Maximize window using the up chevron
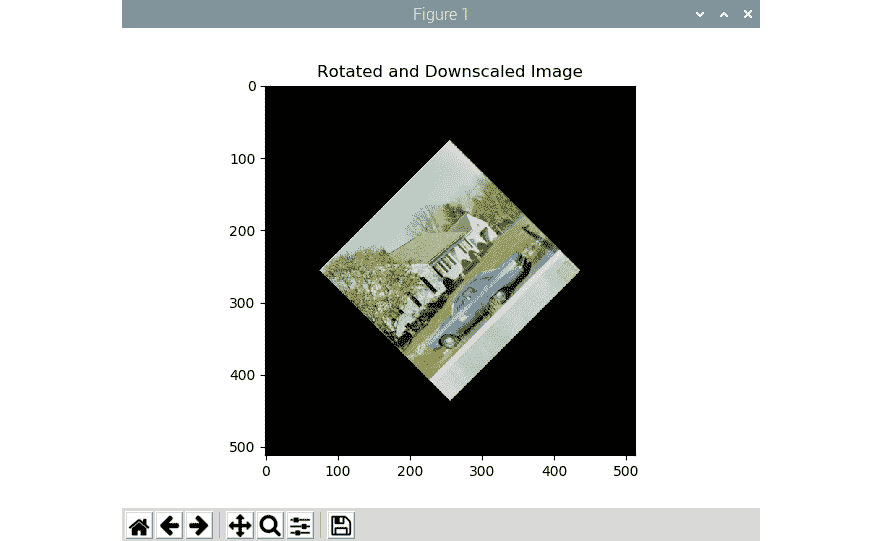The image size is (882, 541). click(724, 14)
